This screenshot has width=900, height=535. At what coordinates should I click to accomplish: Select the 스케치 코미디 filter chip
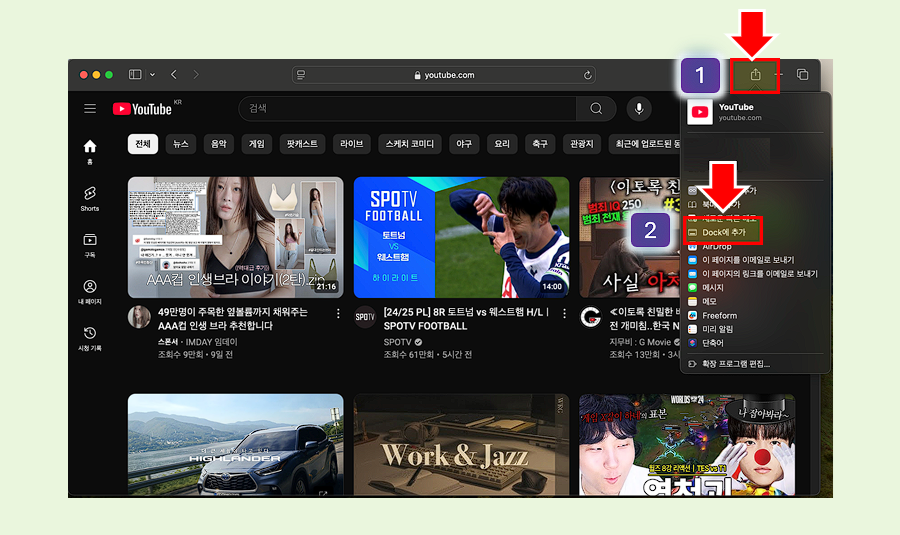(410, 144)
